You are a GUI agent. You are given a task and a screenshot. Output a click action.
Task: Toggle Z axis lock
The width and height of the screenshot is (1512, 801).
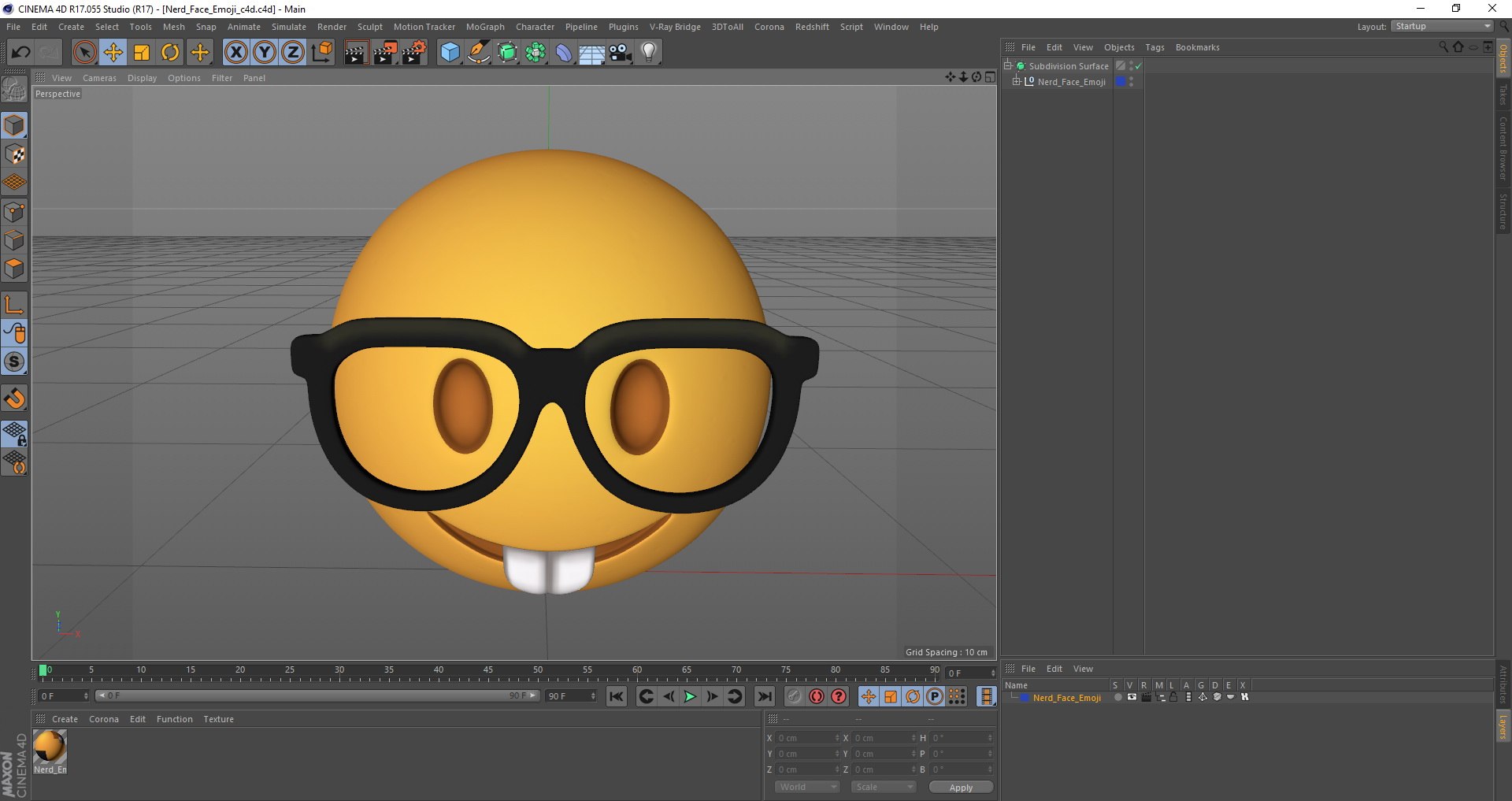(293, 53)
